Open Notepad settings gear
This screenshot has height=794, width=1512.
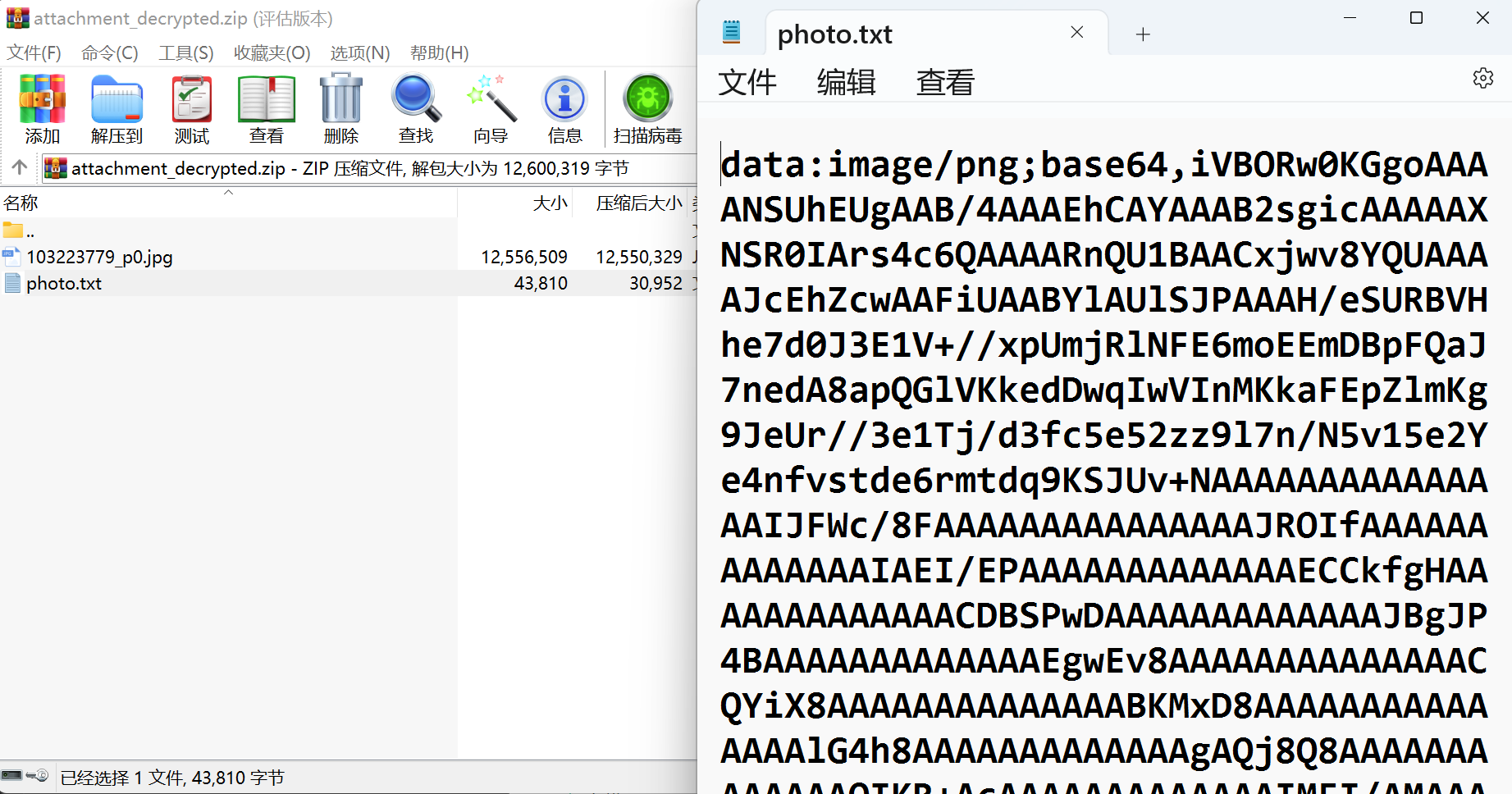click(x=1482, y=79)
